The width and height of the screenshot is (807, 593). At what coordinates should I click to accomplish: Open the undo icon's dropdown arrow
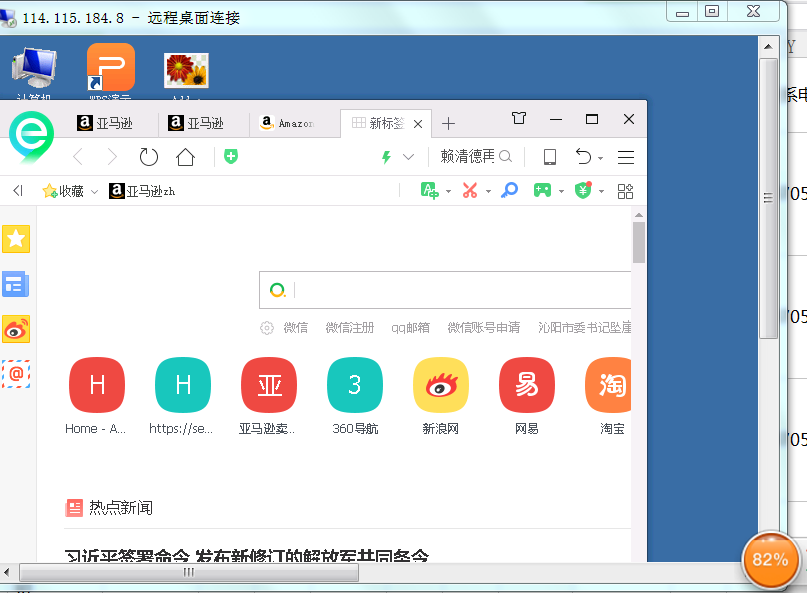tap(601, 159)
